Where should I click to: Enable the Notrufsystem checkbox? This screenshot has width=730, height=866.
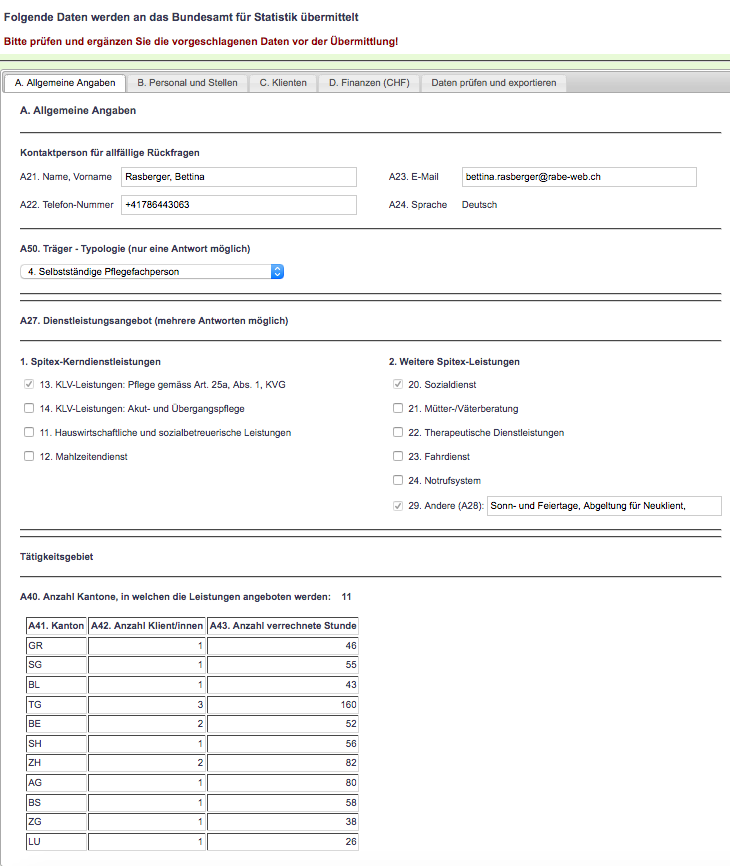pyautogui.click(x=399, y=480)
